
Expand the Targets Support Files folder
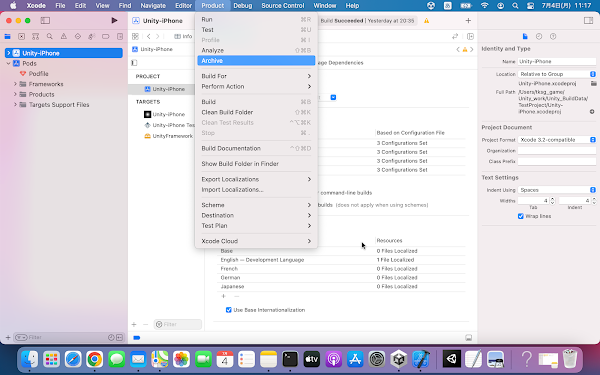15,105
